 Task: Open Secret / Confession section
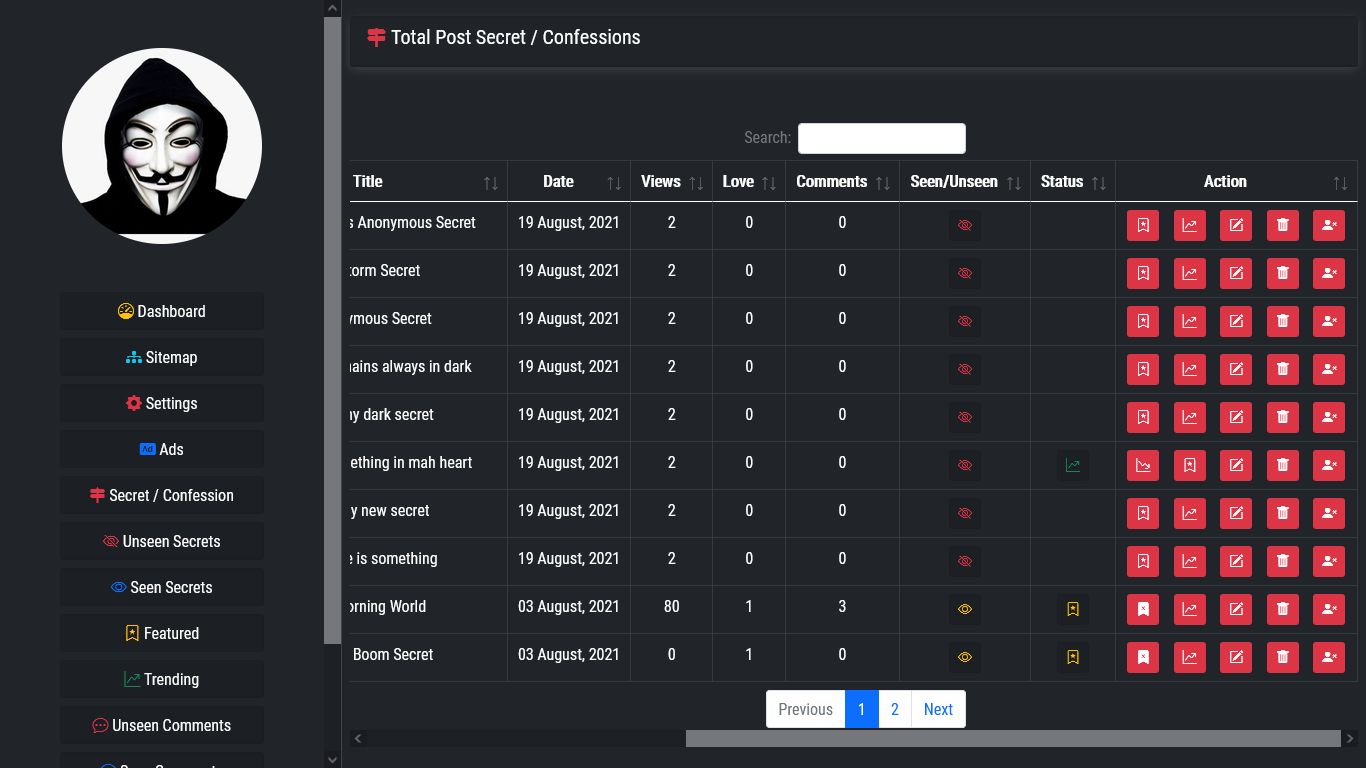[161, 495]
